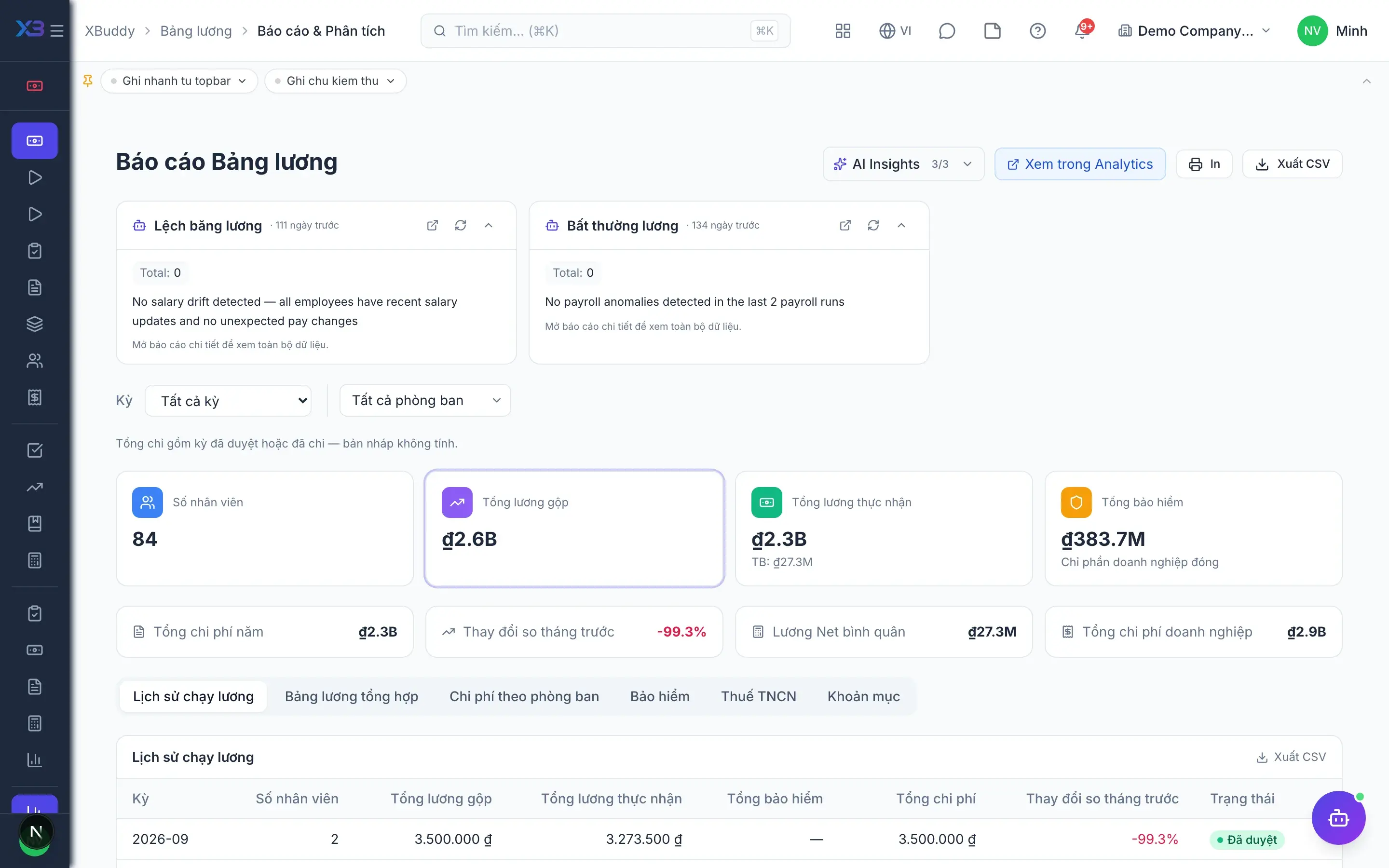Select the highlighted payroll icon in sidebar
Viewport: 1389px width, 868px height.
[34, 141]
